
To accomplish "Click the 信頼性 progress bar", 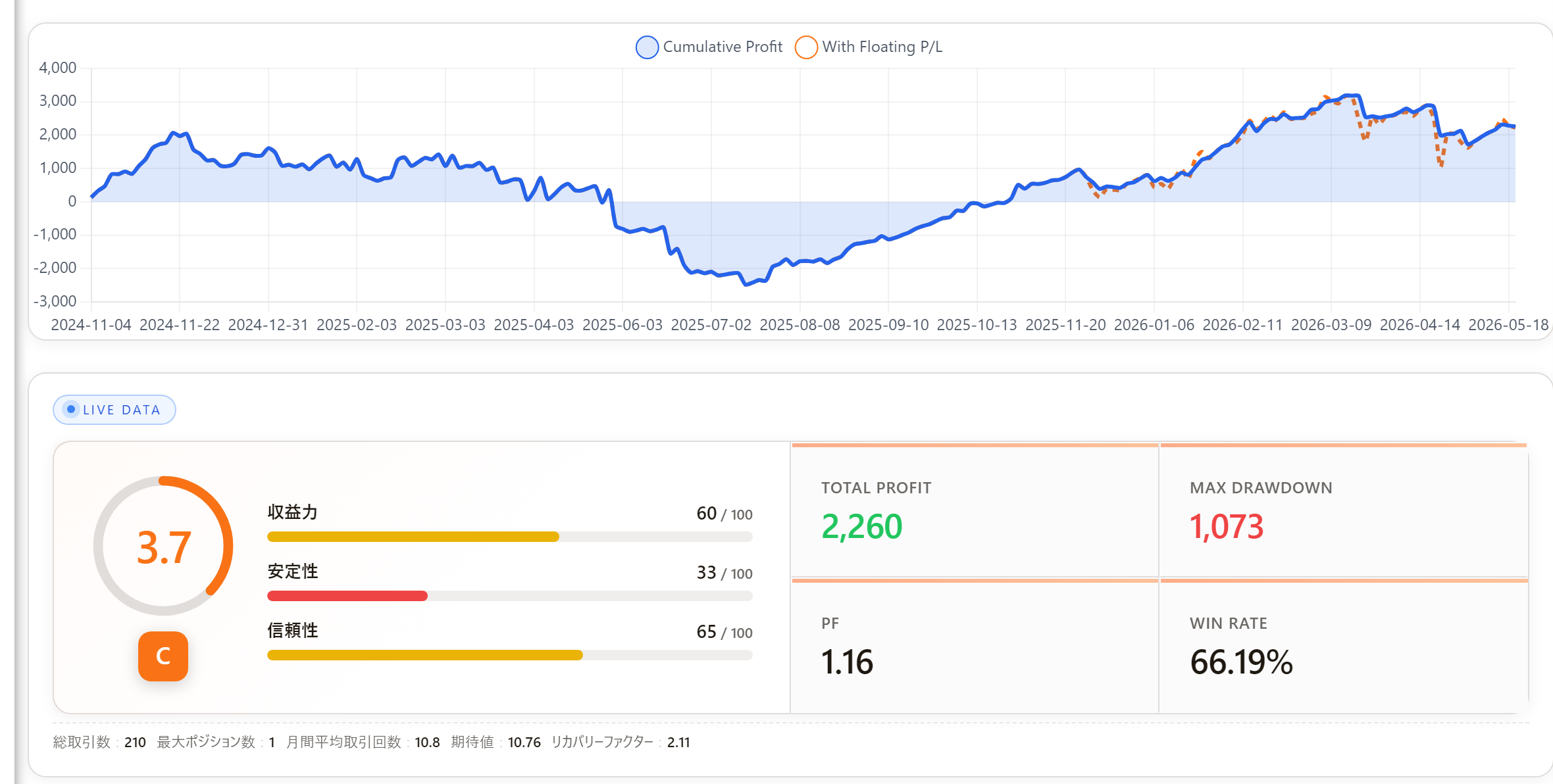I will [510, 655].
